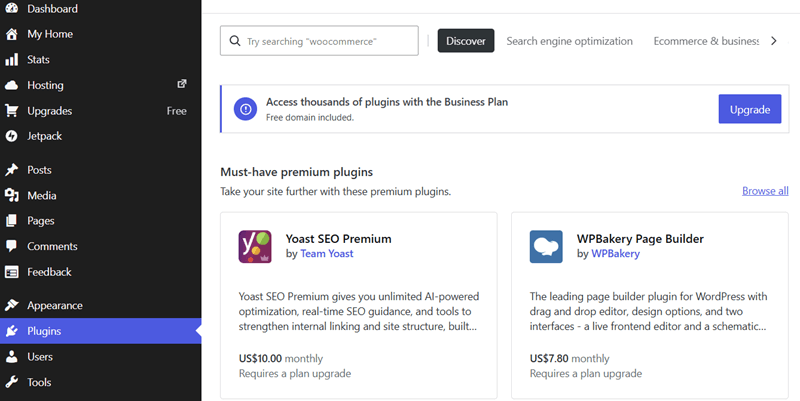Viewport: 800px width, 401px height.
Task: Click the My Home house icon
Action: [x=11, y=34]
